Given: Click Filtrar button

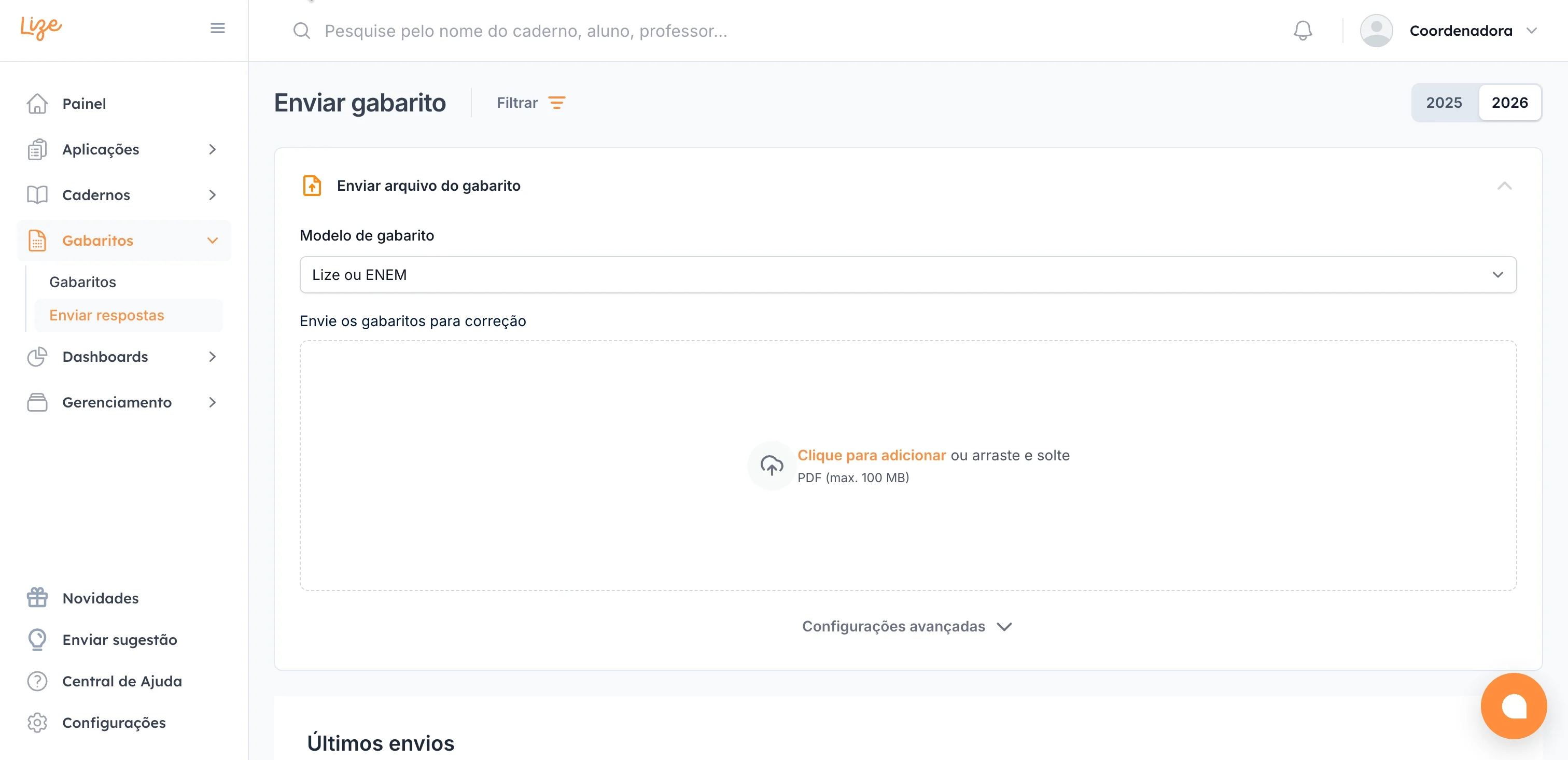Looking at the screenshot, I should (531, 103).
